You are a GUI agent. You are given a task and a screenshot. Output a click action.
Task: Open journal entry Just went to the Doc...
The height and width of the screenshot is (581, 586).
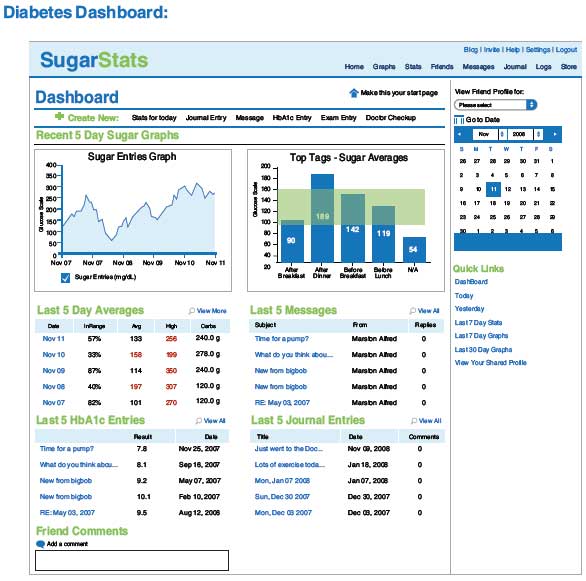point(289,449)
